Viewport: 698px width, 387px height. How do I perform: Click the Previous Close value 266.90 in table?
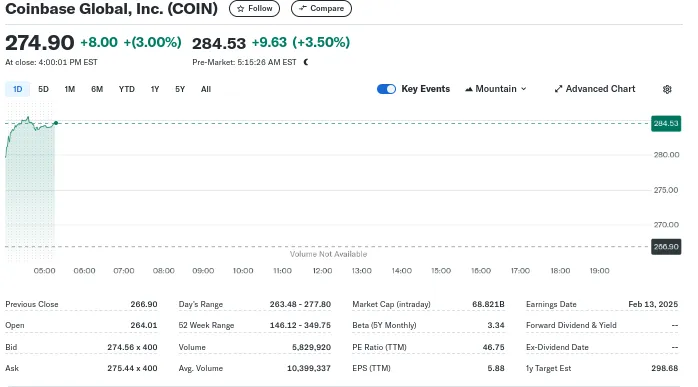point(144,304)
